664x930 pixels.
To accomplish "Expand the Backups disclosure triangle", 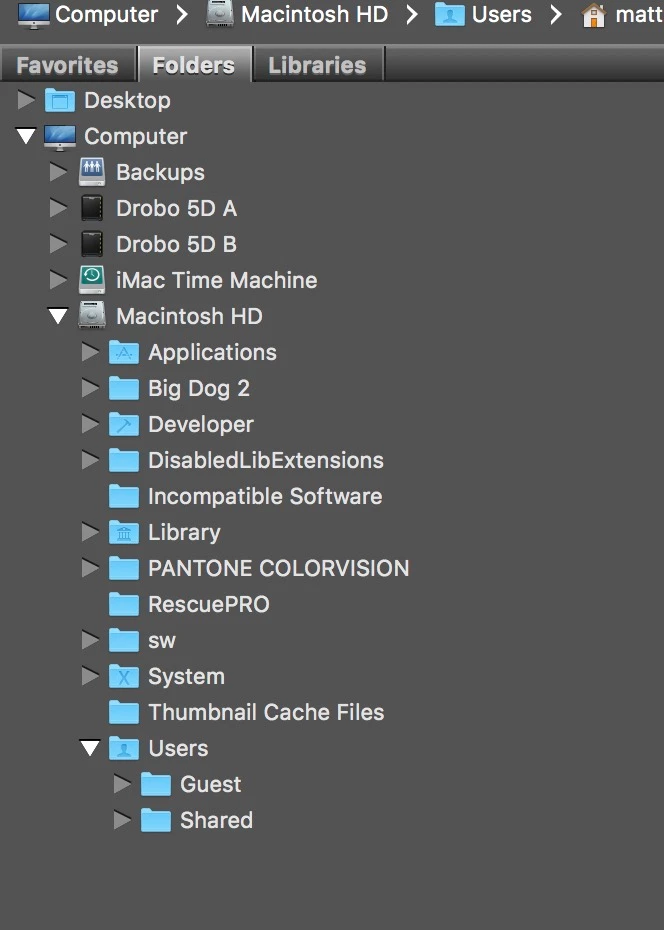I will click(x=58, y=172).
